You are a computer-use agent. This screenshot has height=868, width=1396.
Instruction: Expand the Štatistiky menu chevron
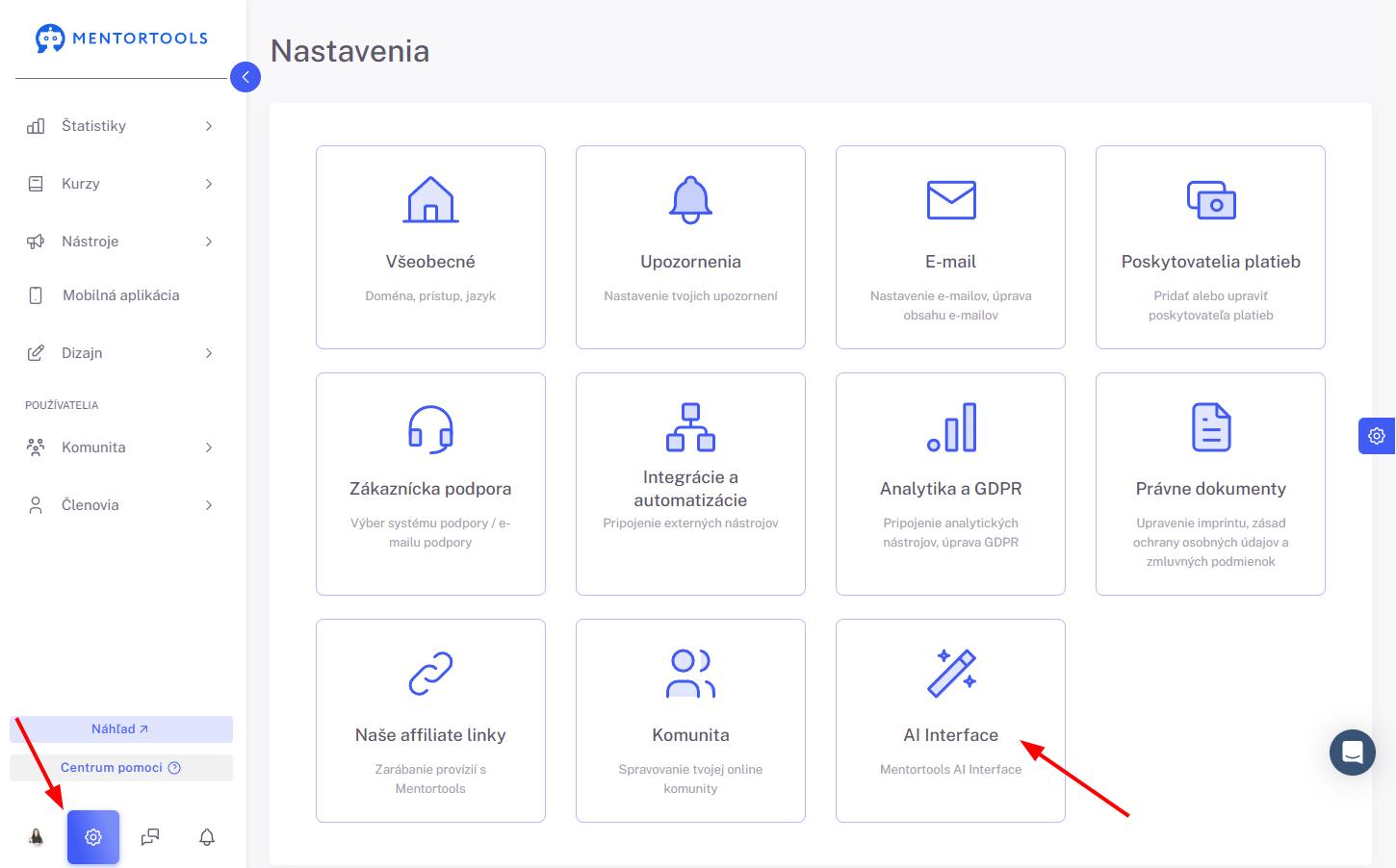tap(209, 126)
